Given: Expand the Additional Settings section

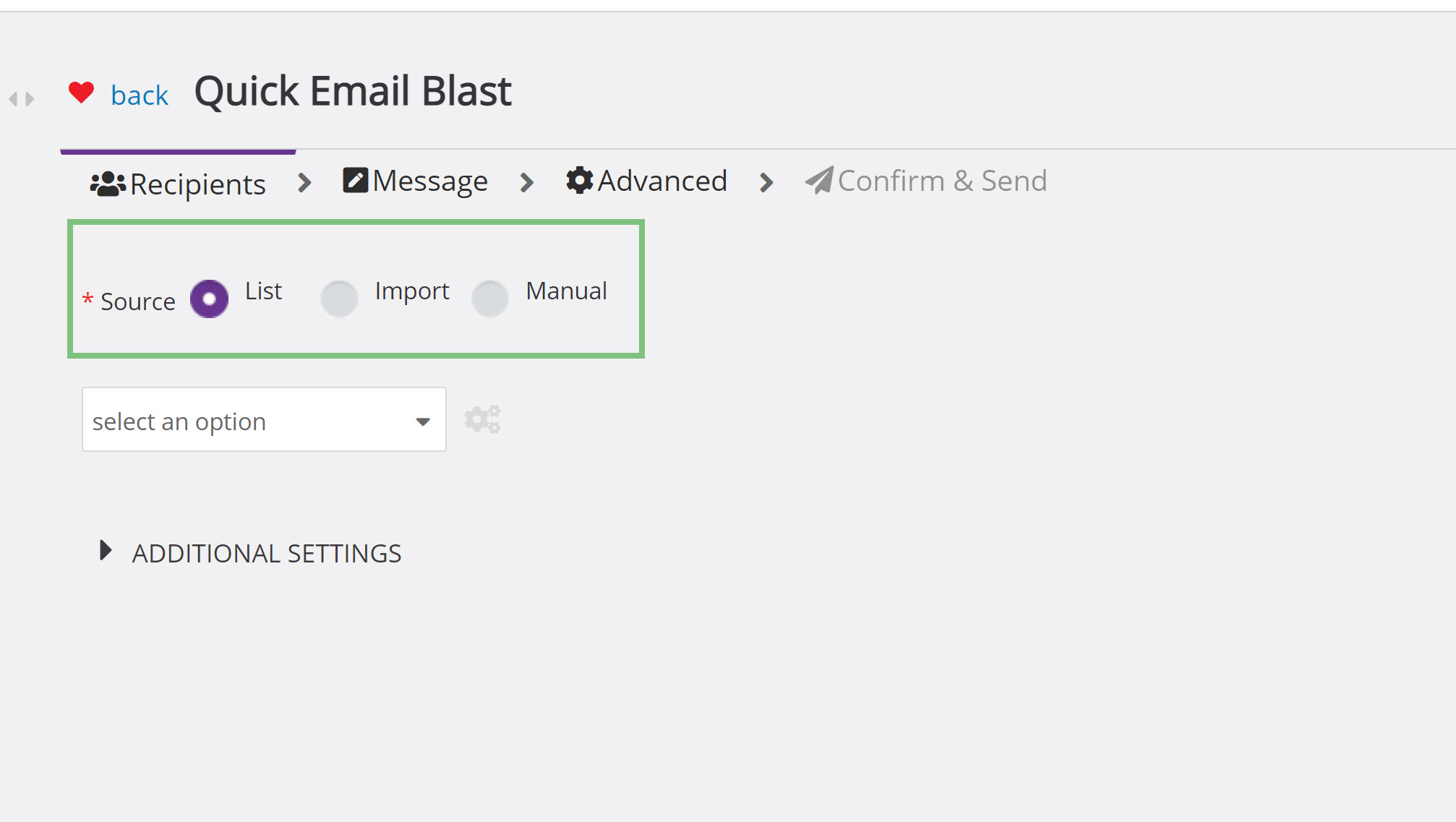Looking at the screenshot, I should tap(250, 553).
